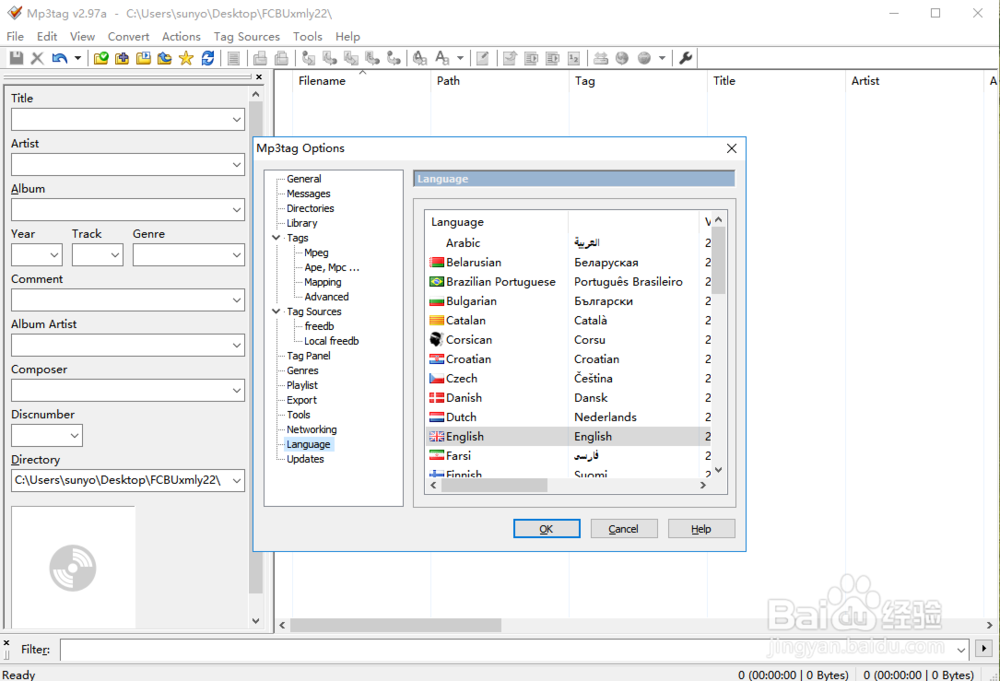
Task: Open the Actions menu
Action: [181, 36]
